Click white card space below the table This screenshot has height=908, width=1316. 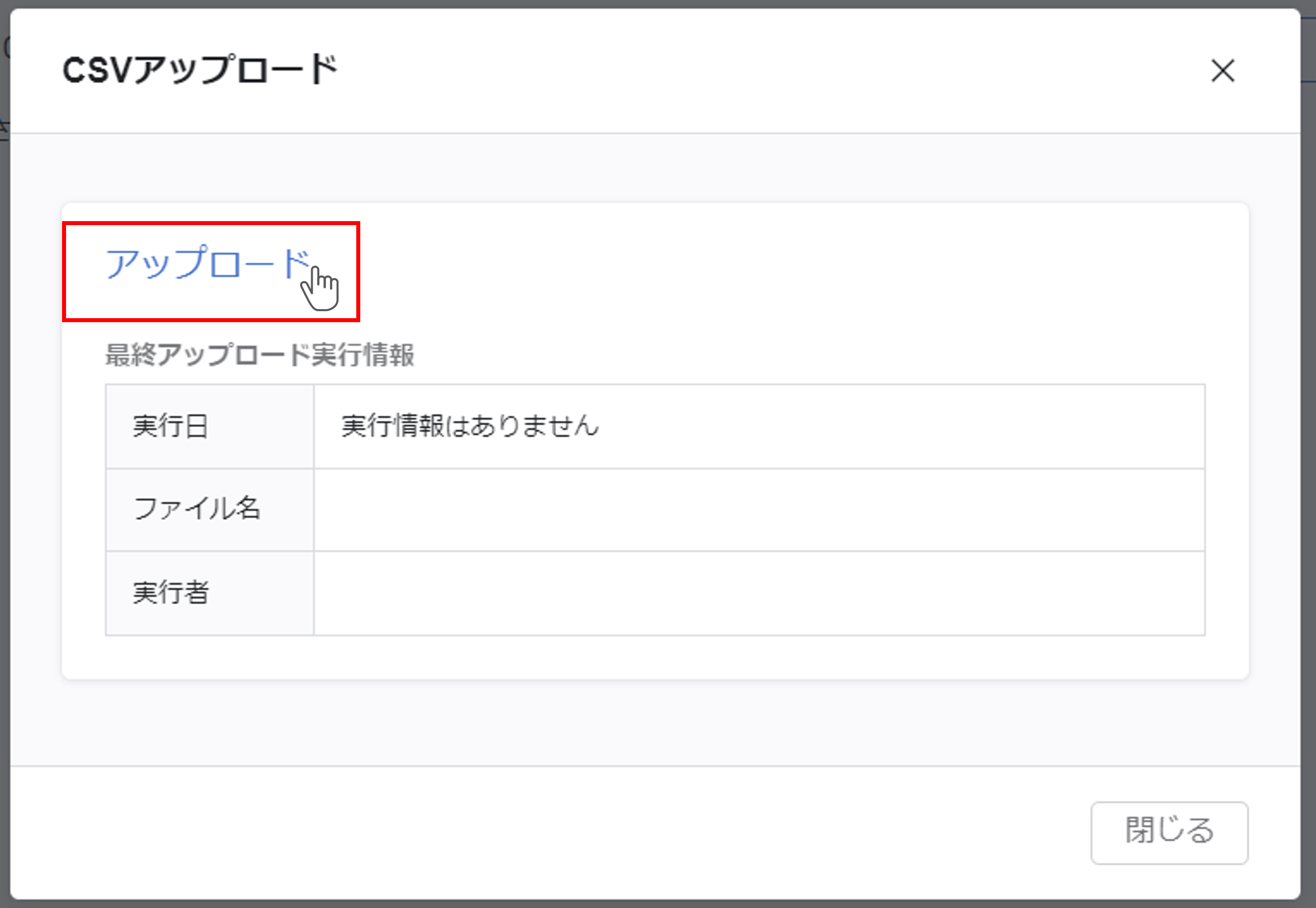[x=654, y=657]
